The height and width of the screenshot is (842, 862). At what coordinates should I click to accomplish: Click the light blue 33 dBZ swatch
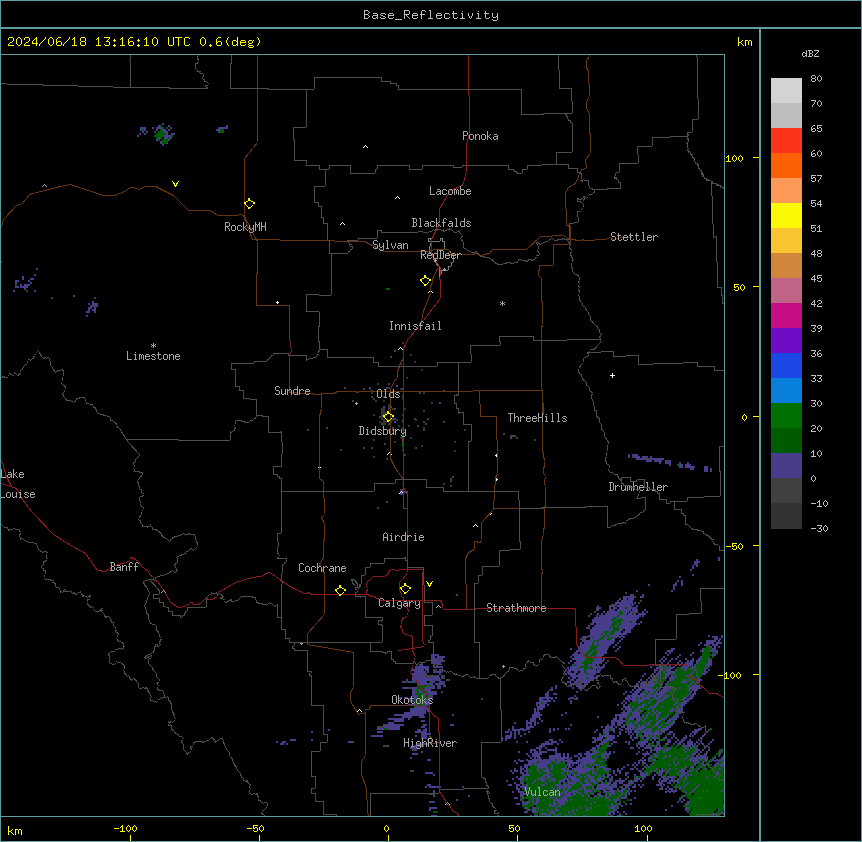point(786,391)
